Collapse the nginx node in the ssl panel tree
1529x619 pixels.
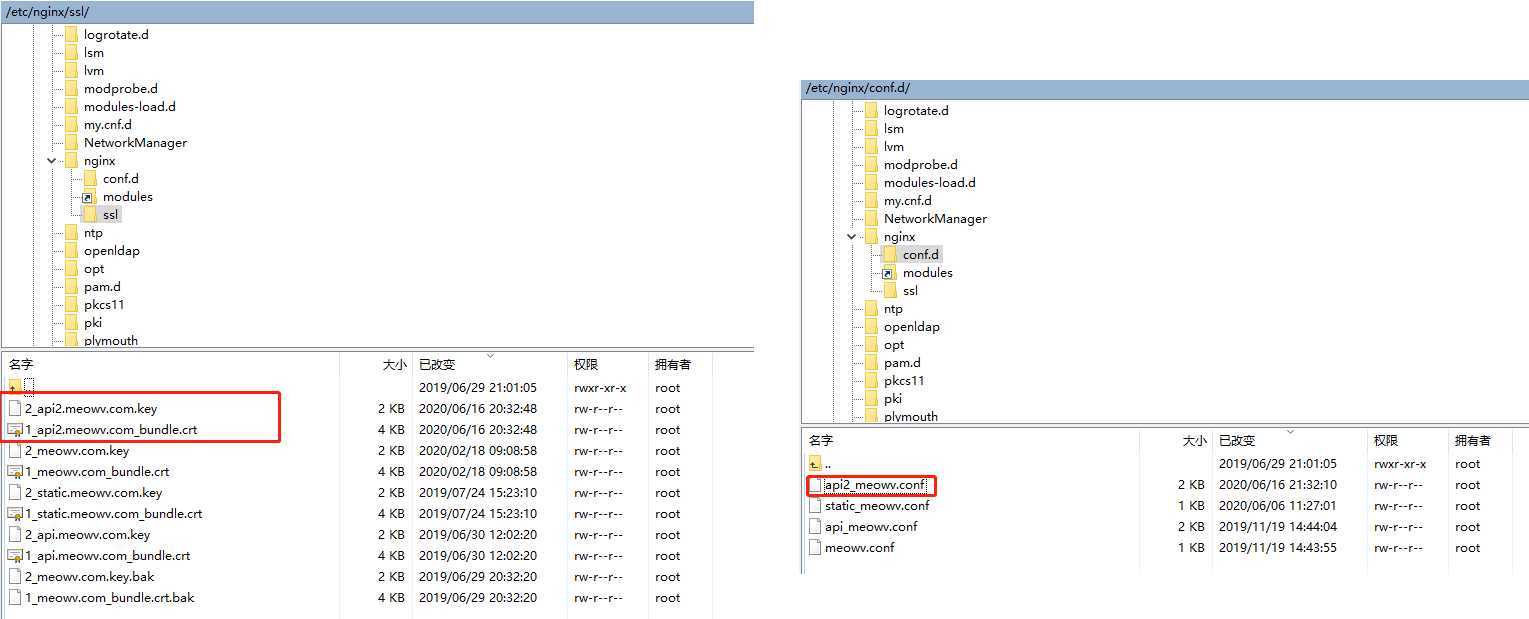point(52,161)
